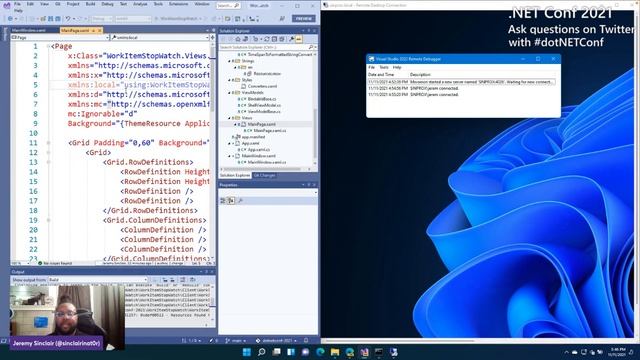Screen dimensions: 640x360
Task: Collapse Grid.ColumnDefinitions on line 19
Action: 48,220
